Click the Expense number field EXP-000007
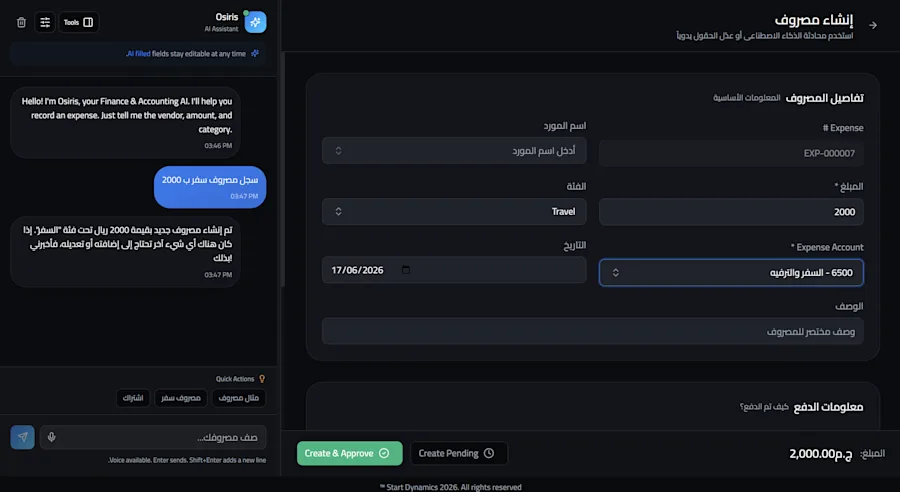This screenshot has height=492, width=900. click(731, 153)
